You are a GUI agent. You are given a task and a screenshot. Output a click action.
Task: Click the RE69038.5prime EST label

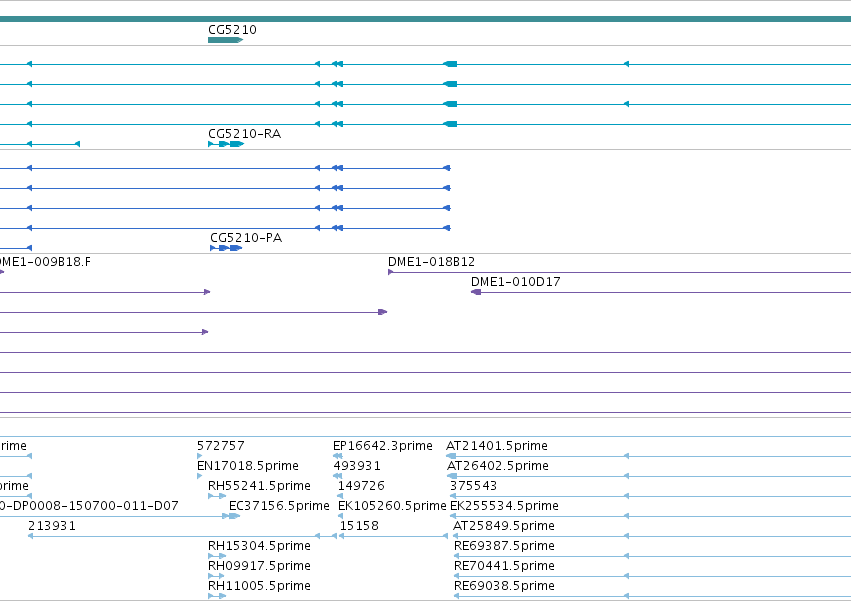[x=504, y=586]
